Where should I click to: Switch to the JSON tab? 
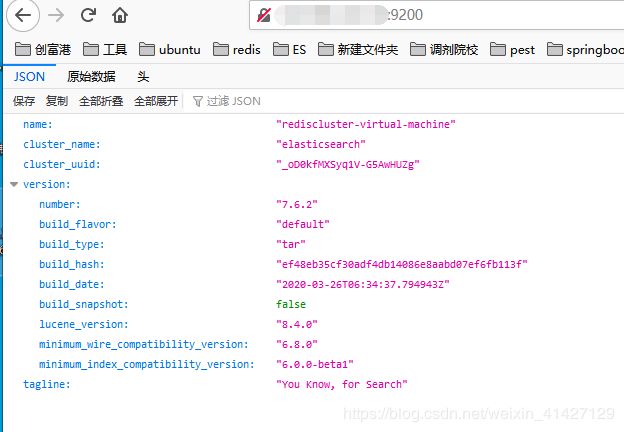[x=29, y=76]
